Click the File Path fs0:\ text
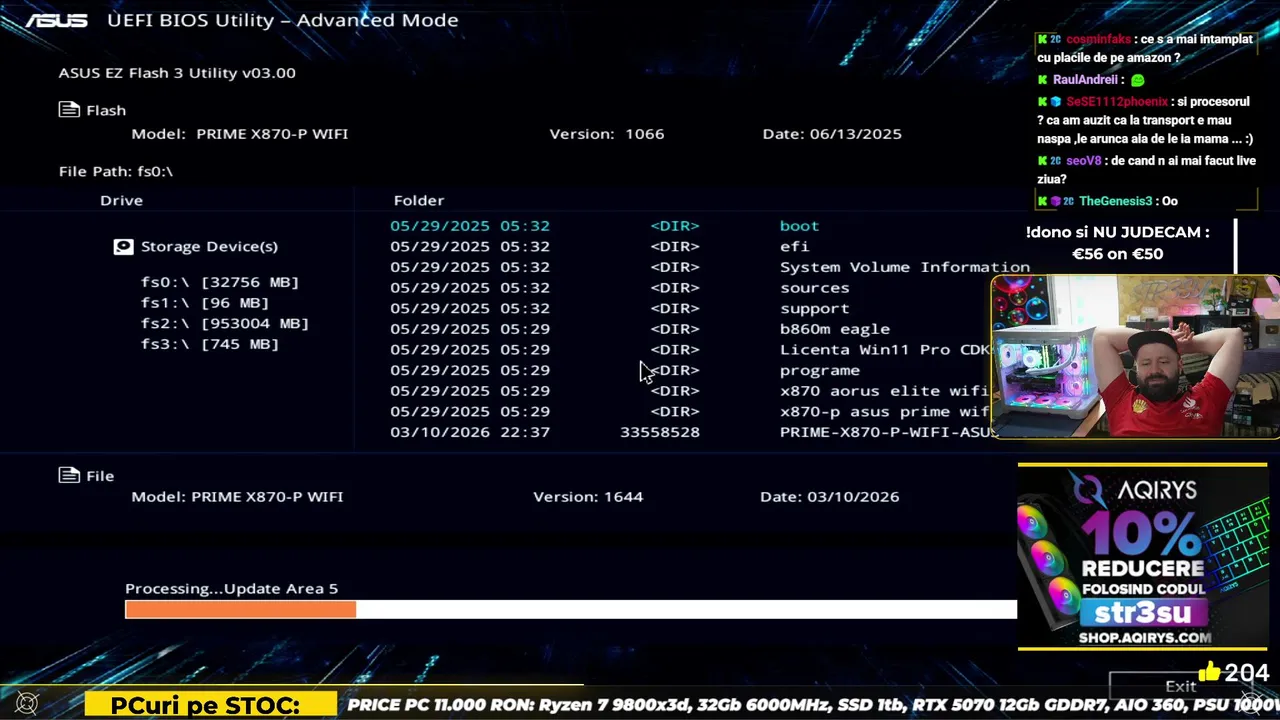The image size is (1280, 720). (116, 171)
